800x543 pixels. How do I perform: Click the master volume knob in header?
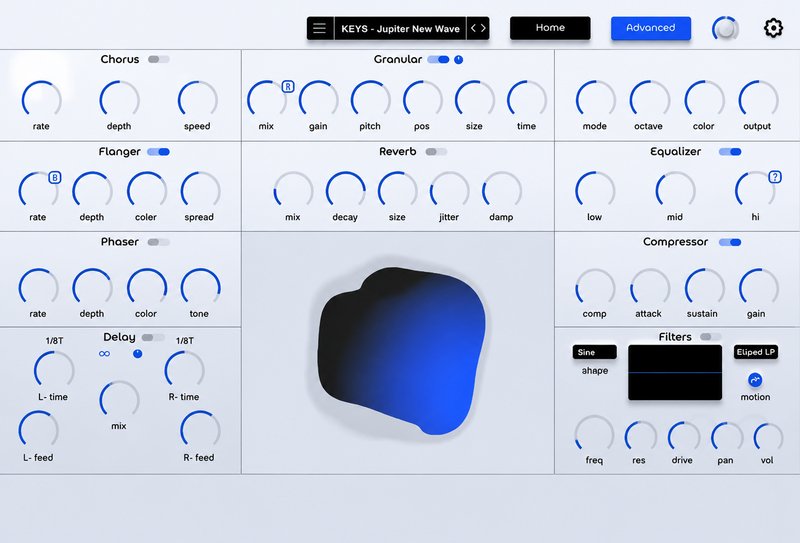pyautogui.click(x=726, y=29)
